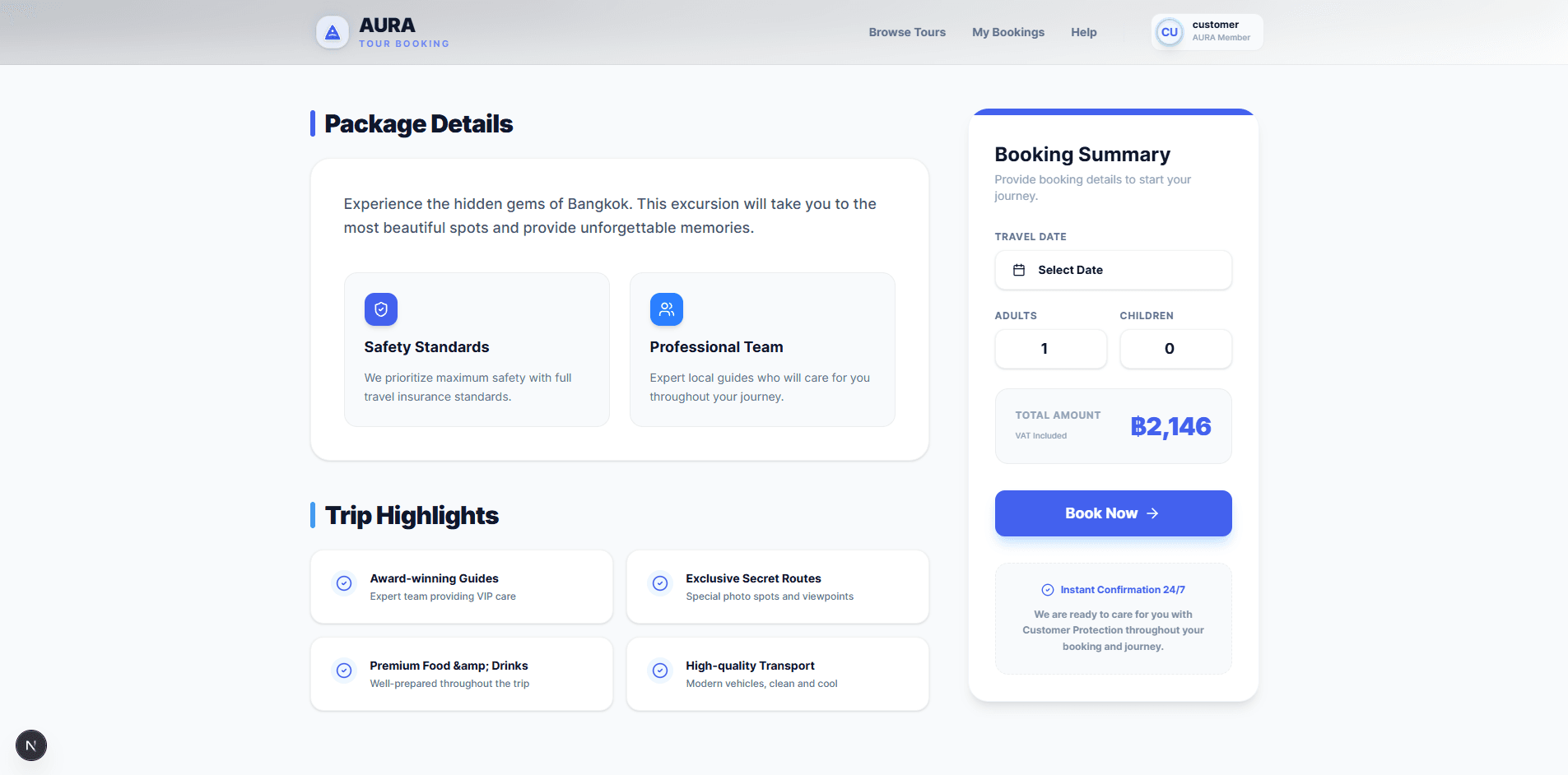Click the checkmark icon for Award-winning Guides
Viewport: 1568px width, 775px height.
[344, 583]
